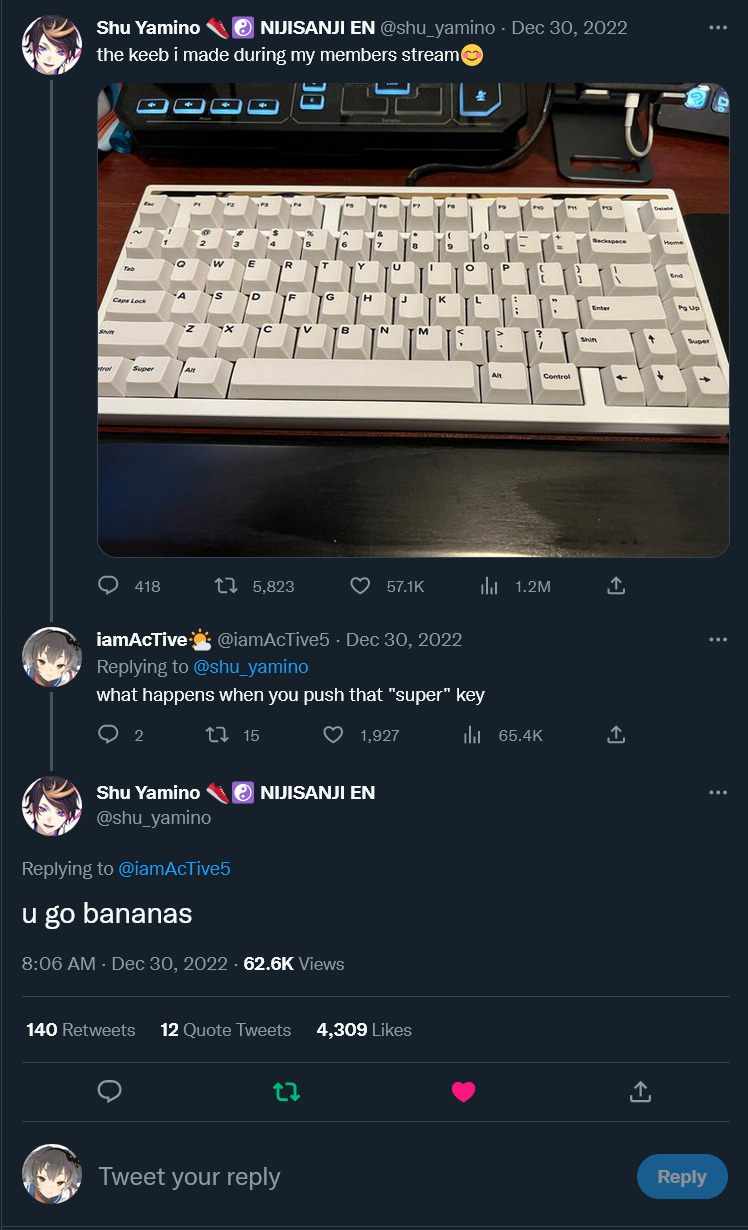The width and height of the screenshot is (748, 1230).
Task: Open the 12 Quote Tweets list
Action: [225, 1029]
